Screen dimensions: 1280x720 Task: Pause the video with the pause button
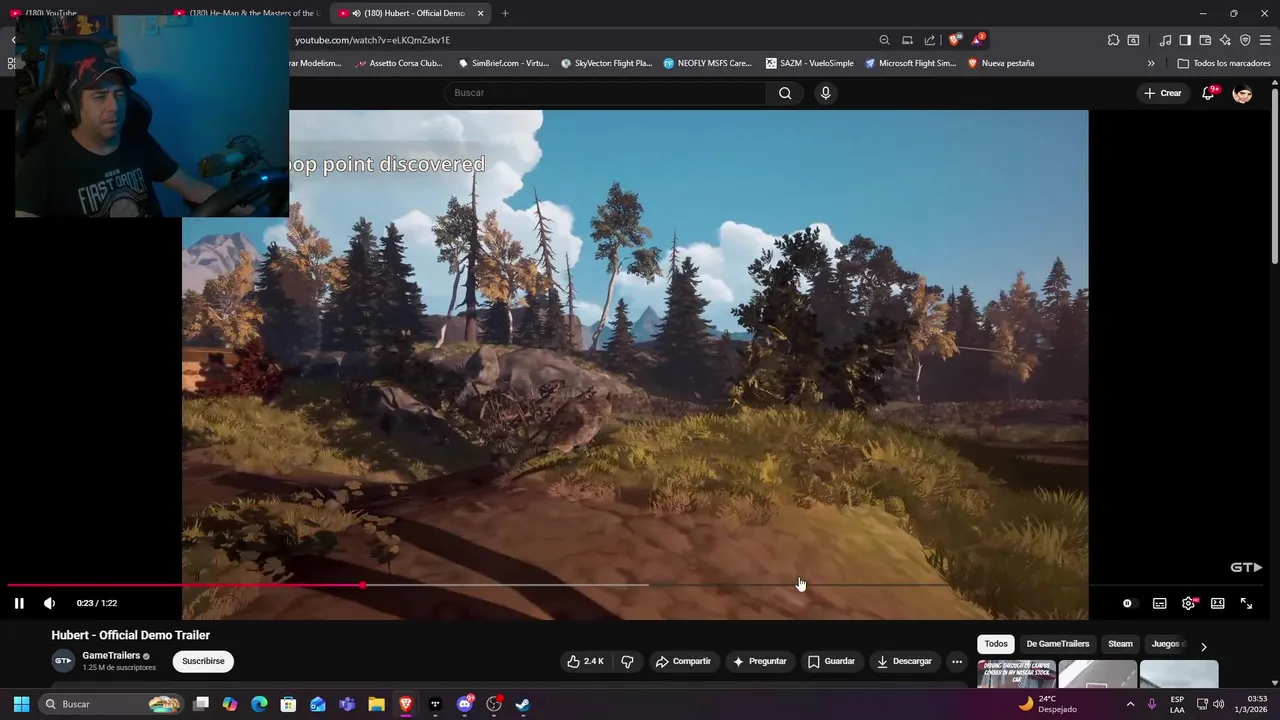19,603
